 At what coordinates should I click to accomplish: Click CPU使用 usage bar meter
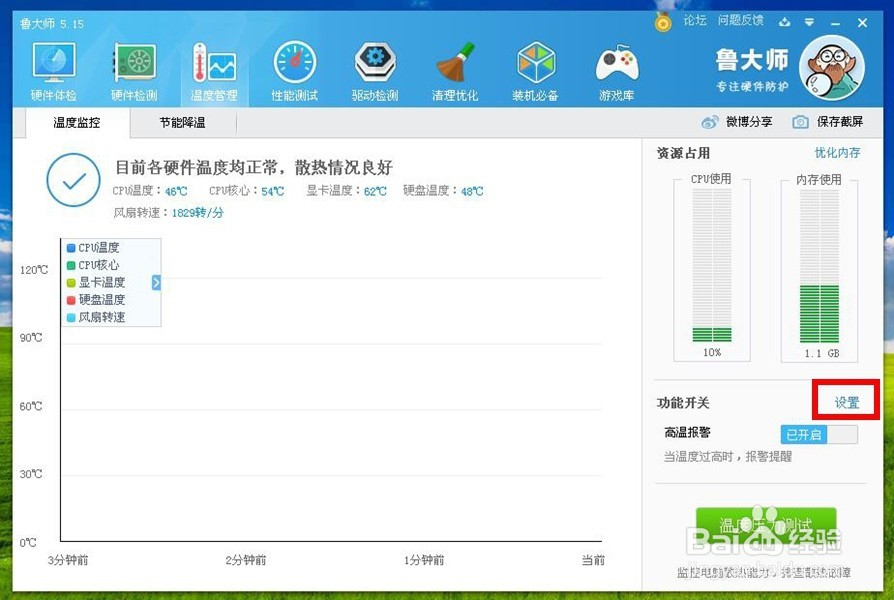[x=712, y=266]
